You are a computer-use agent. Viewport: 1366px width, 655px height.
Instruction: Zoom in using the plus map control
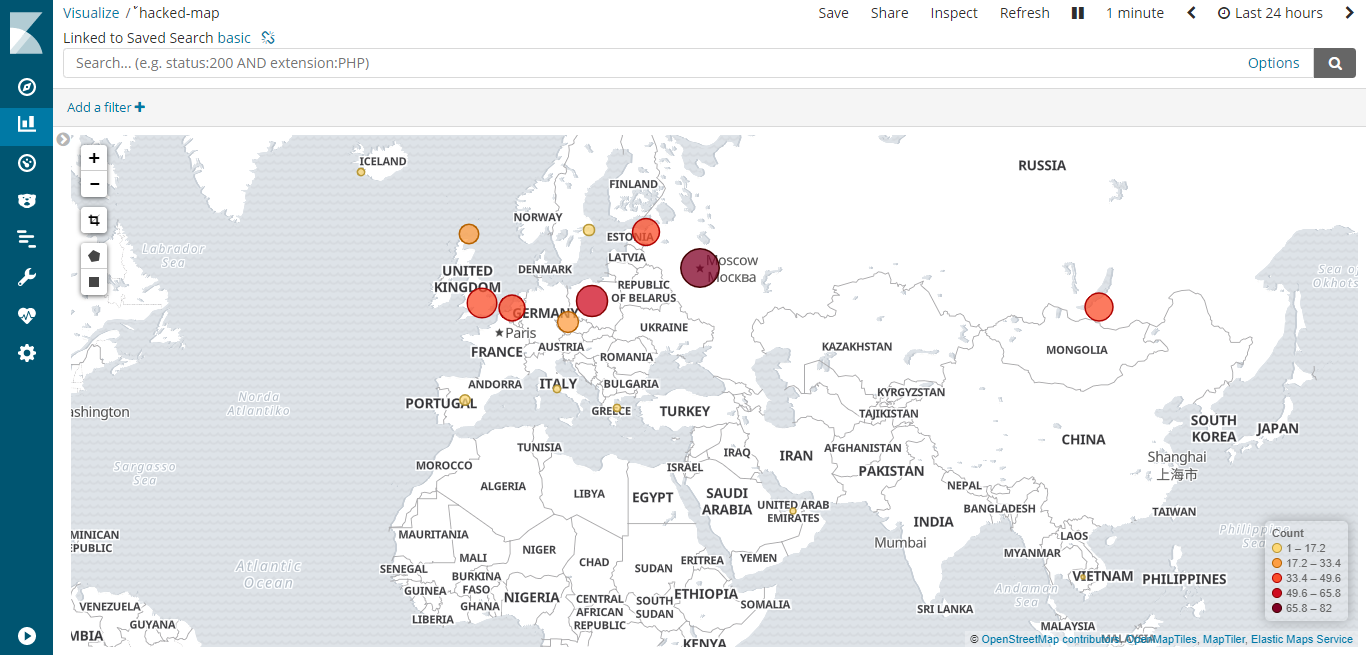[93, 157]
